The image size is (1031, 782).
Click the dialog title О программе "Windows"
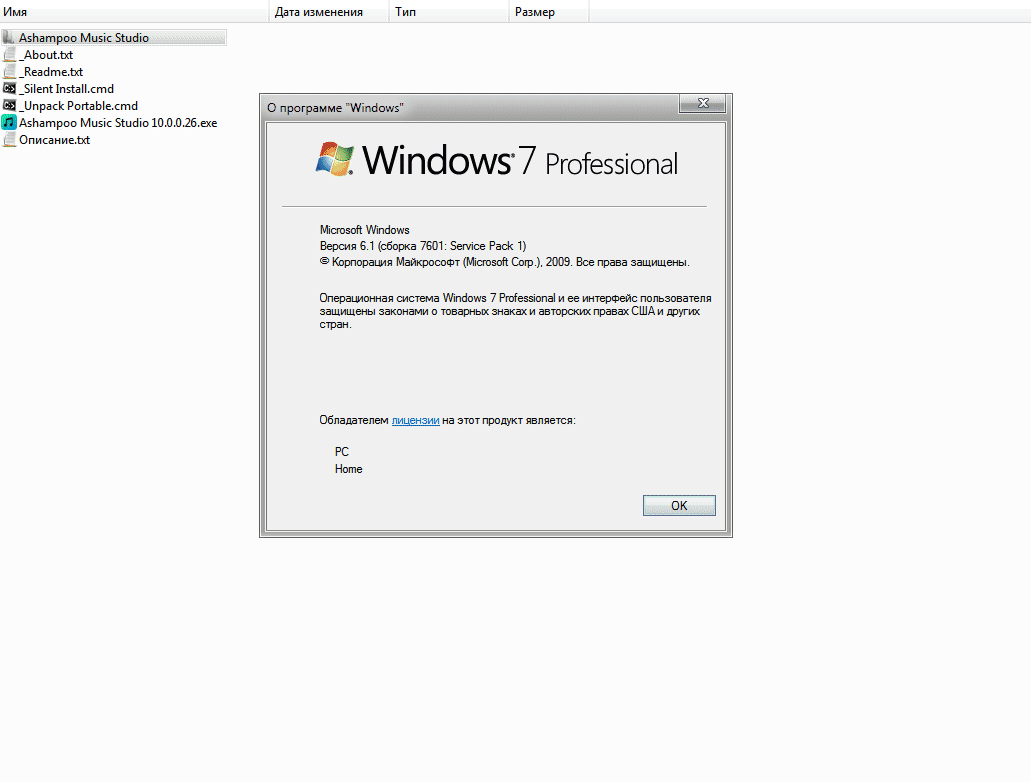point(335,108)
